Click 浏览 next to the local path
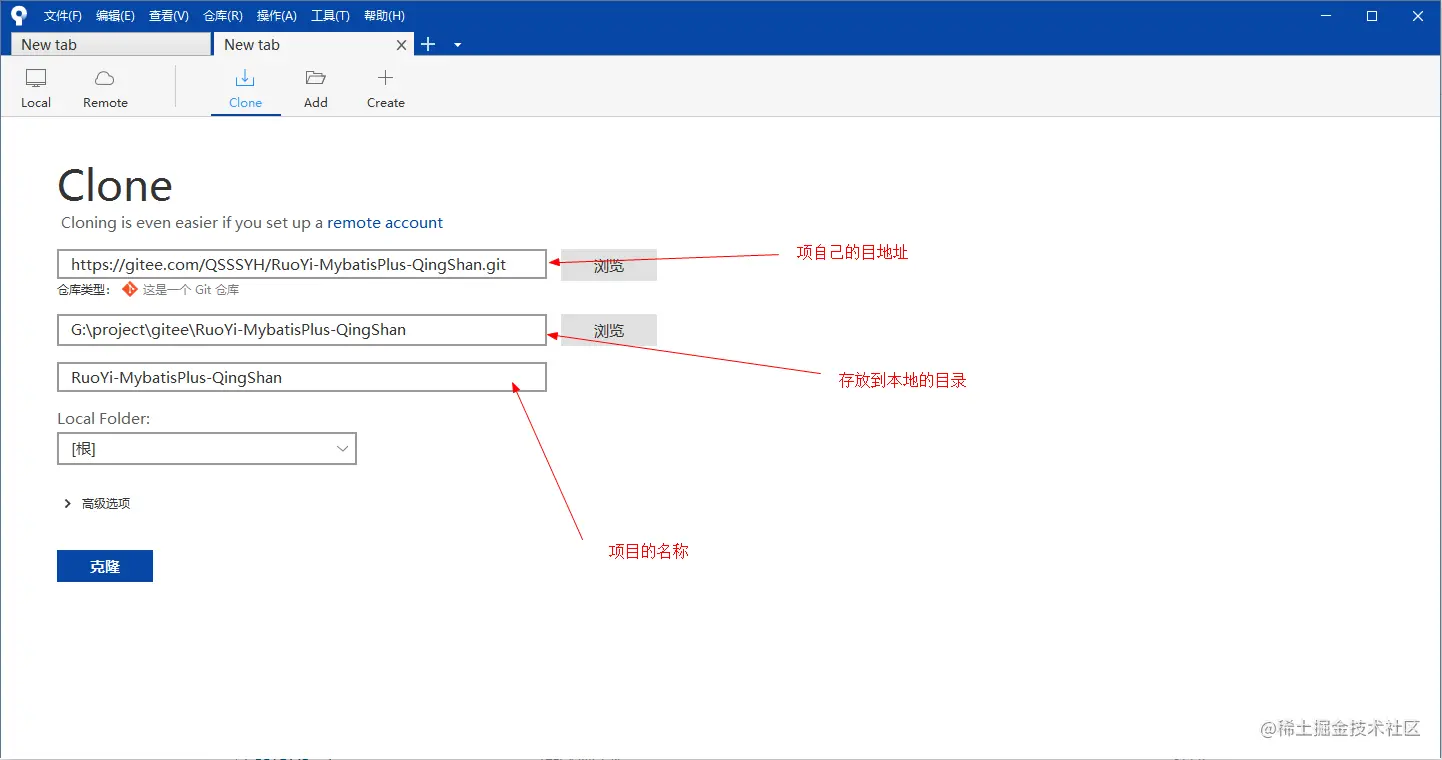Image resolution: width=1442 pixels, height=760 pixels. pos(609,330)
